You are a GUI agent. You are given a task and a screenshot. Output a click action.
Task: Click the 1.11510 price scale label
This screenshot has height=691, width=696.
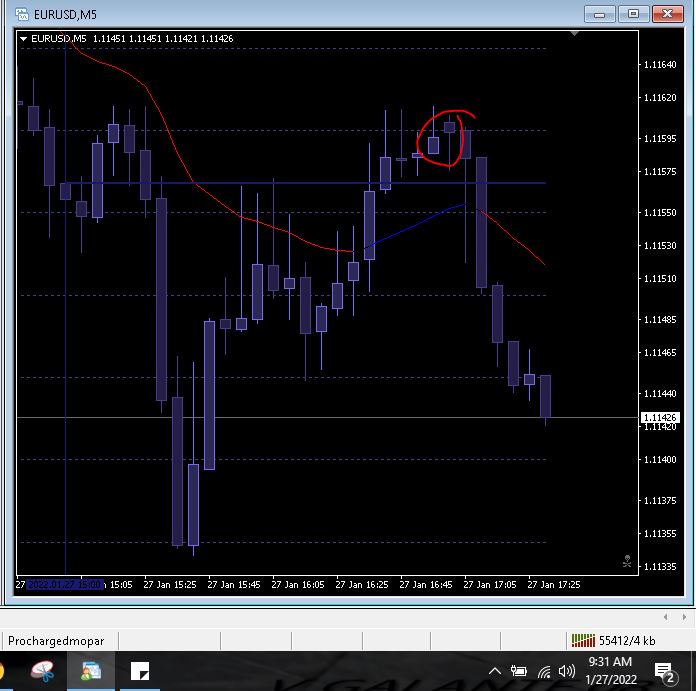pyautogui.click(x=660, y=279)
